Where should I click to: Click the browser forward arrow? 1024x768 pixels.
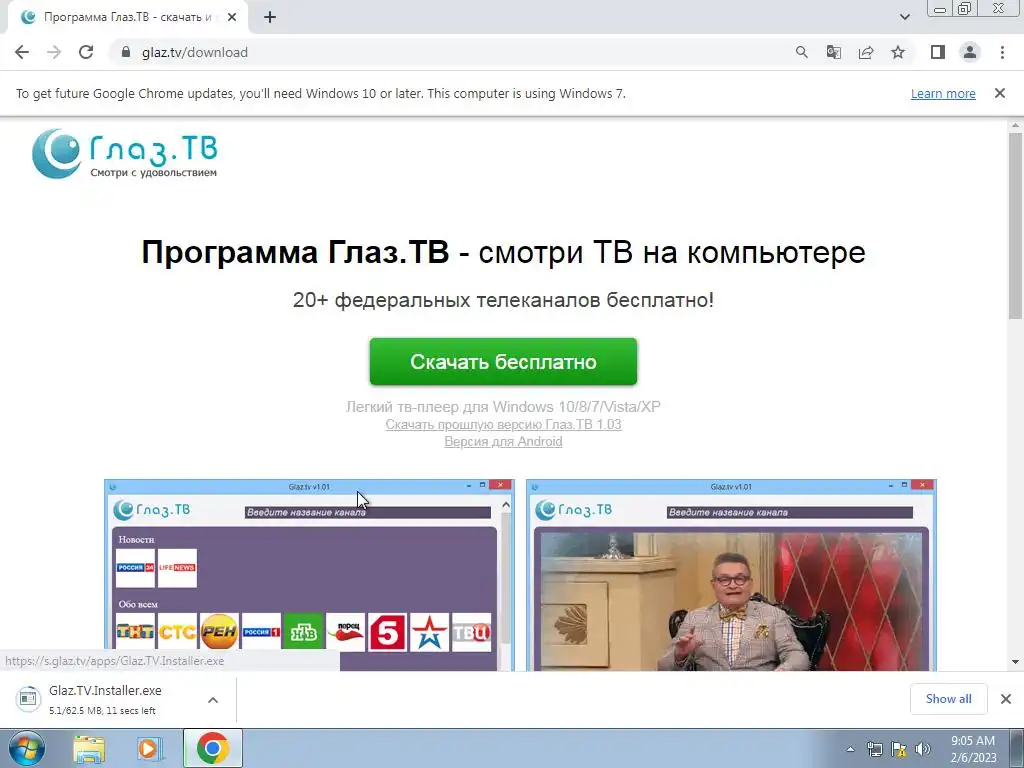[x=54, y=52]
